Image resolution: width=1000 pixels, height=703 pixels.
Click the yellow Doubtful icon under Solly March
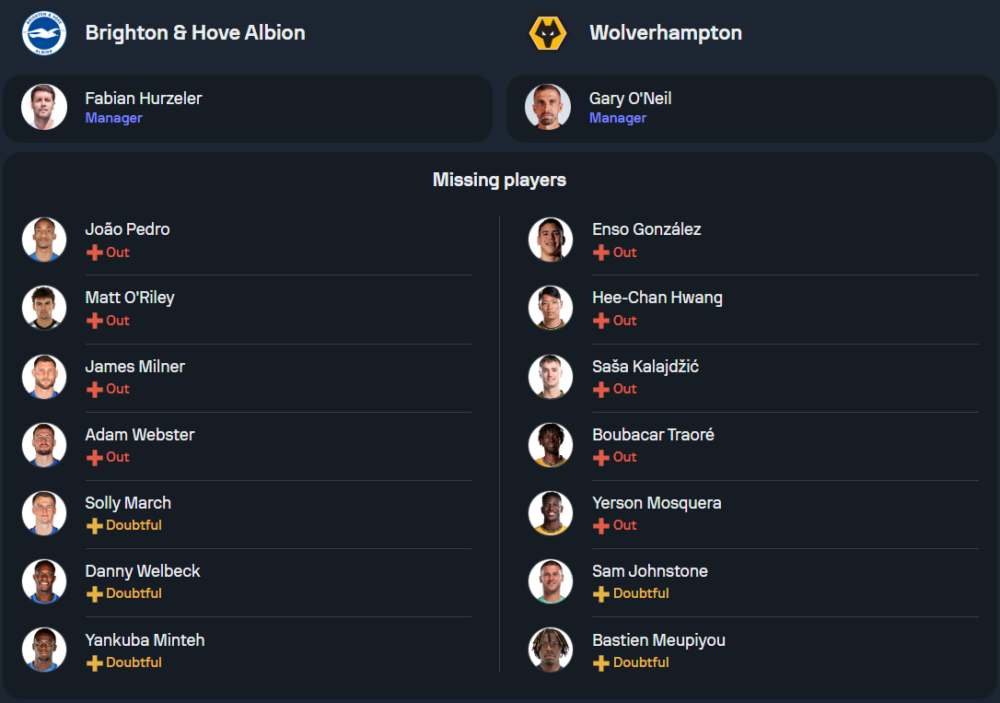pos(94,526)
